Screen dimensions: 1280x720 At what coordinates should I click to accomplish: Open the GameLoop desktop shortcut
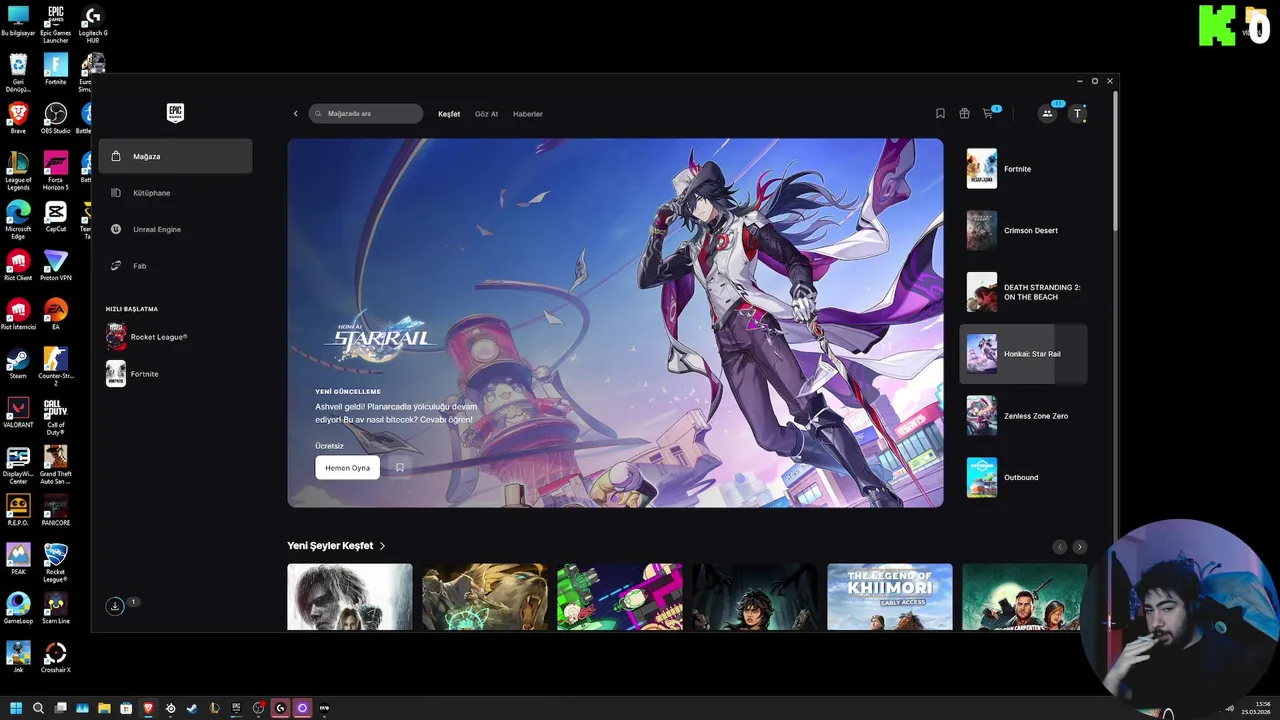coord(18,608)
